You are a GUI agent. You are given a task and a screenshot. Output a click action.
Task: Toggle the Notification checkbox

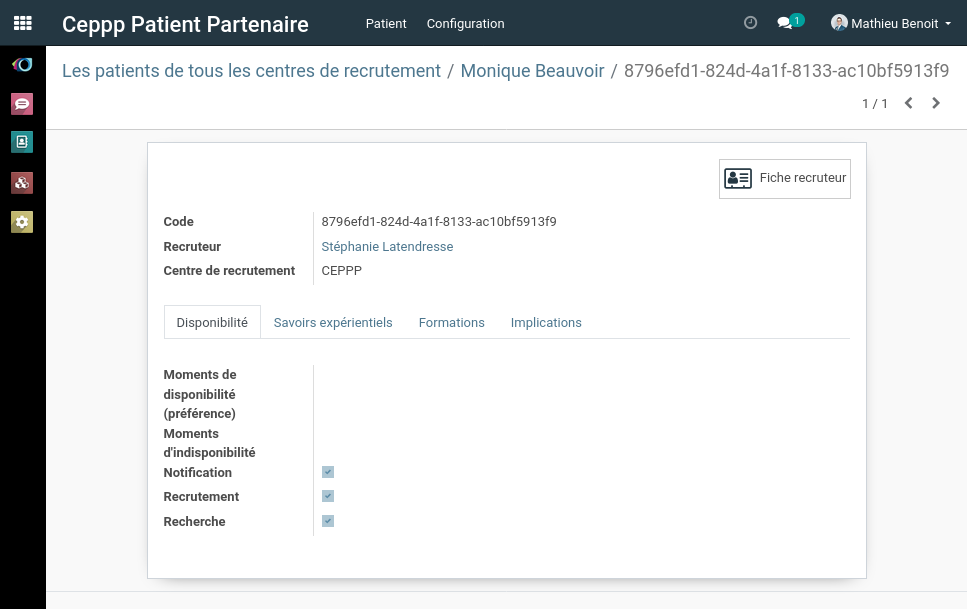(328, 472)
